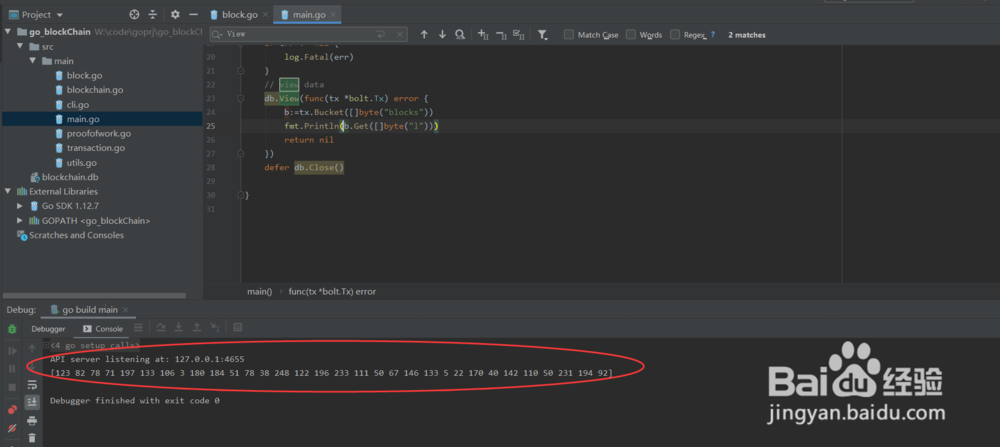Go to previous search occurrence
The width and height of the screenshot is (1000, 447).
424,35
